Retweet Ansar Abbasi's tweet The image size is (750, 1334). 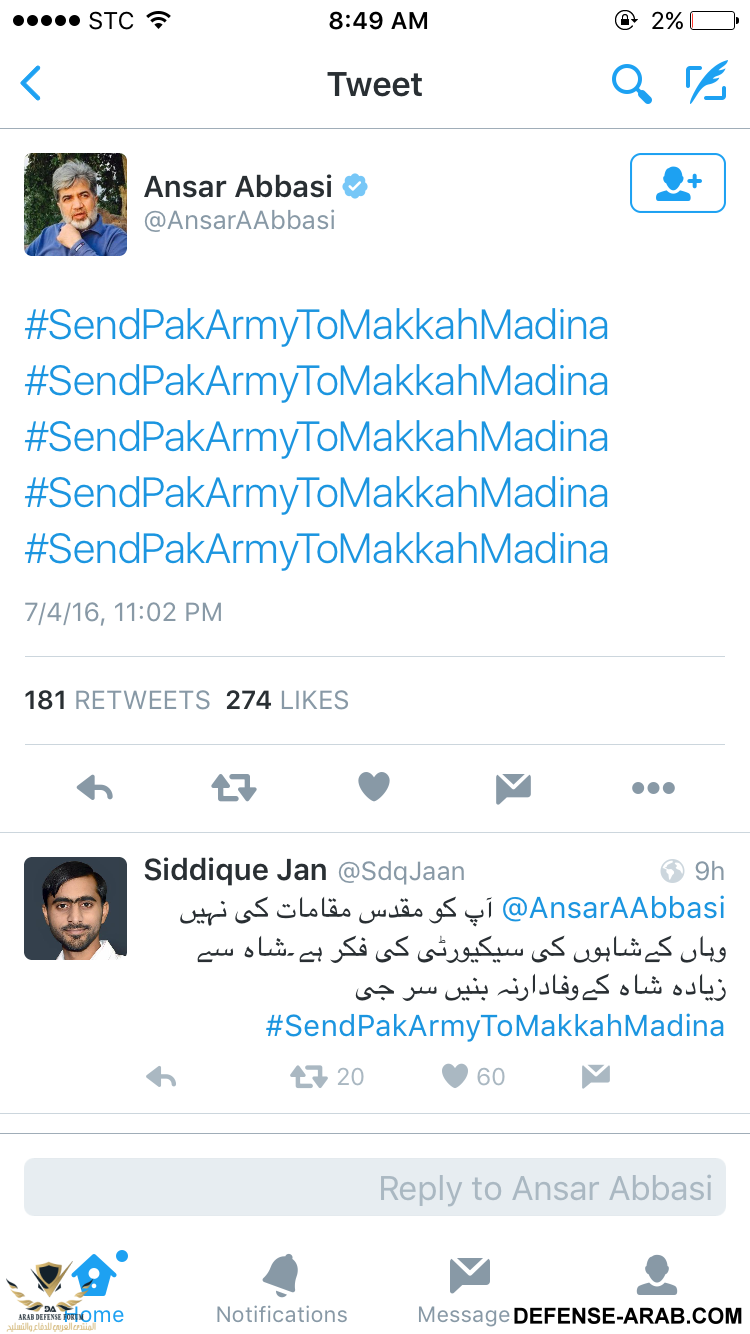(x=234, y=788)
